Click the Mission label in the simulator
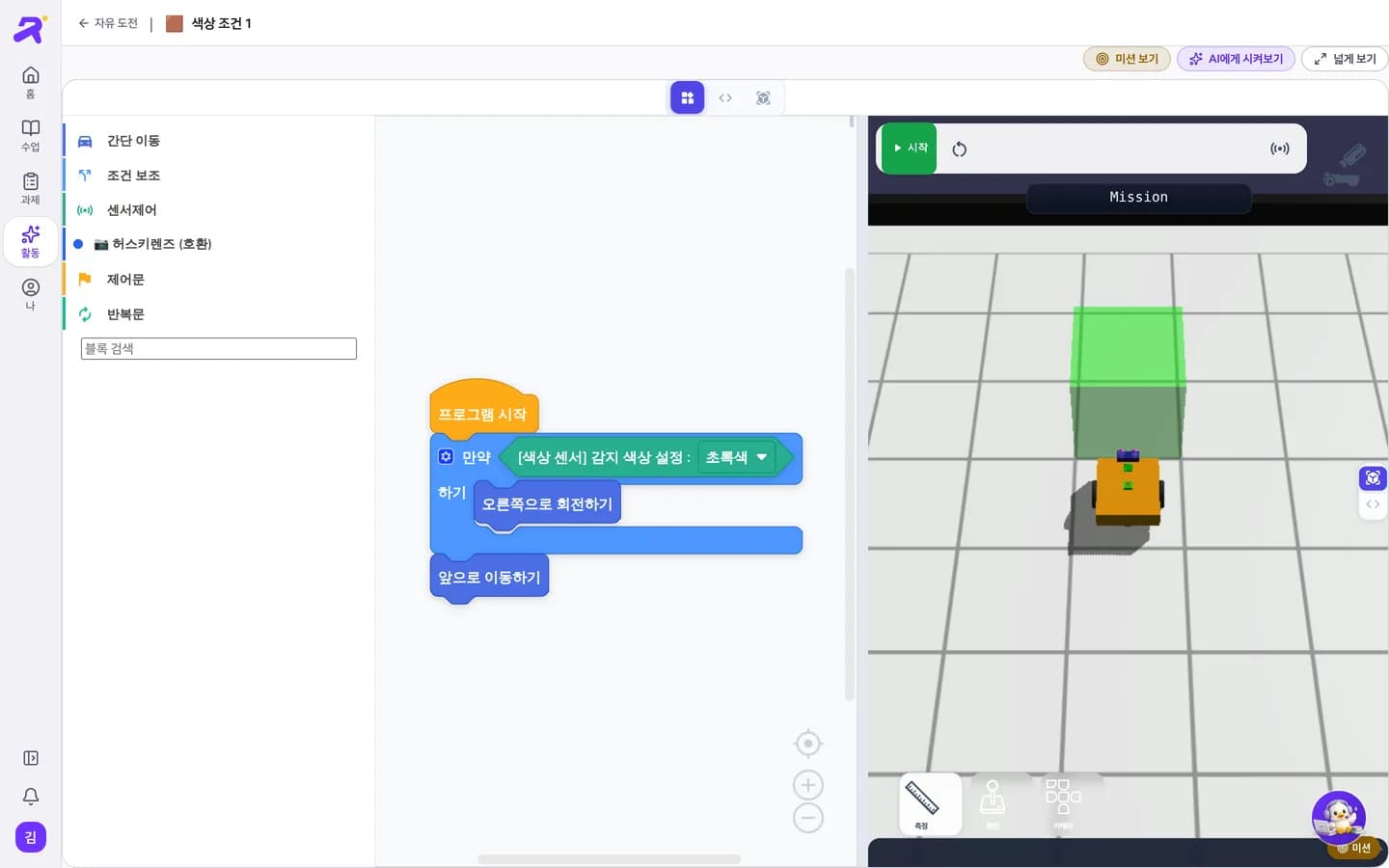 (x=1138, y=198)
